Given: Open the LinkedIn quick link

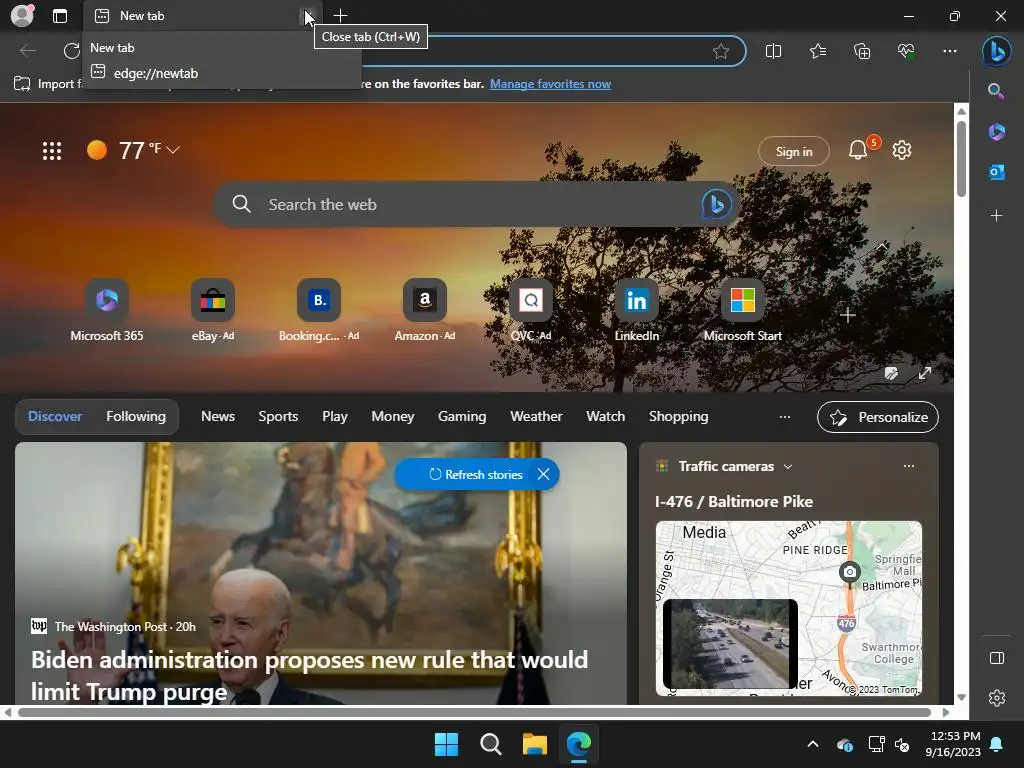Looking at the screenshot, I should [637, 311].
